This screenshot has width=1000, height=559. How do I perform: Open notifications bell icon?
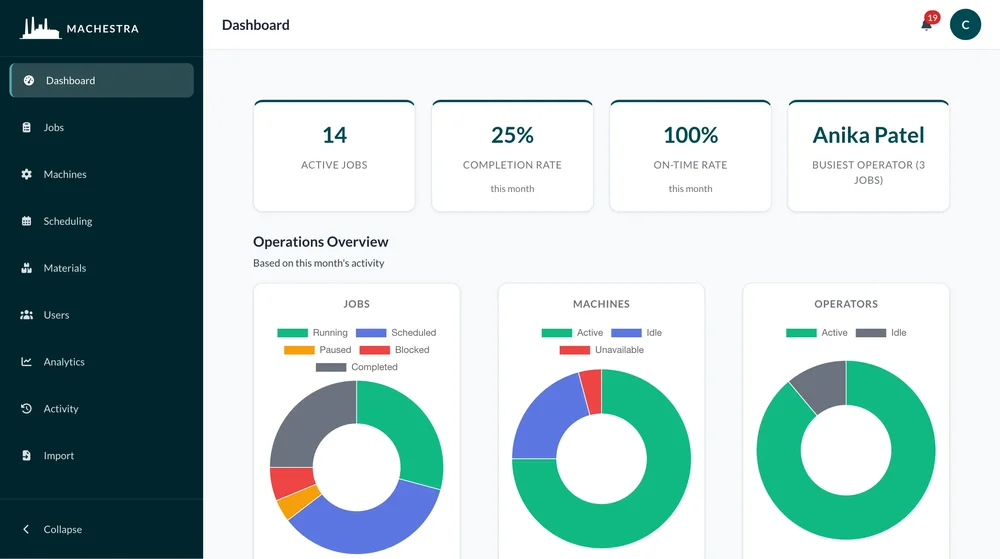(x=926, y=25)
